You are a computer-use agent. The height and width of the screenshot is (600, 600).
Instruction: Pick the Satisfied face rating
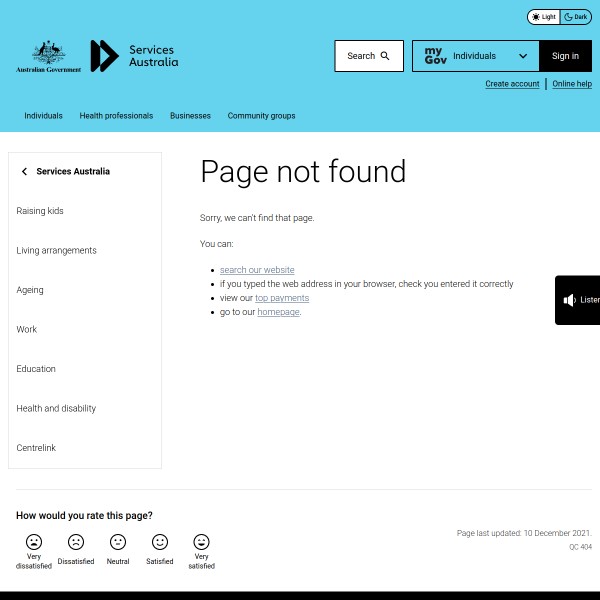160,542
